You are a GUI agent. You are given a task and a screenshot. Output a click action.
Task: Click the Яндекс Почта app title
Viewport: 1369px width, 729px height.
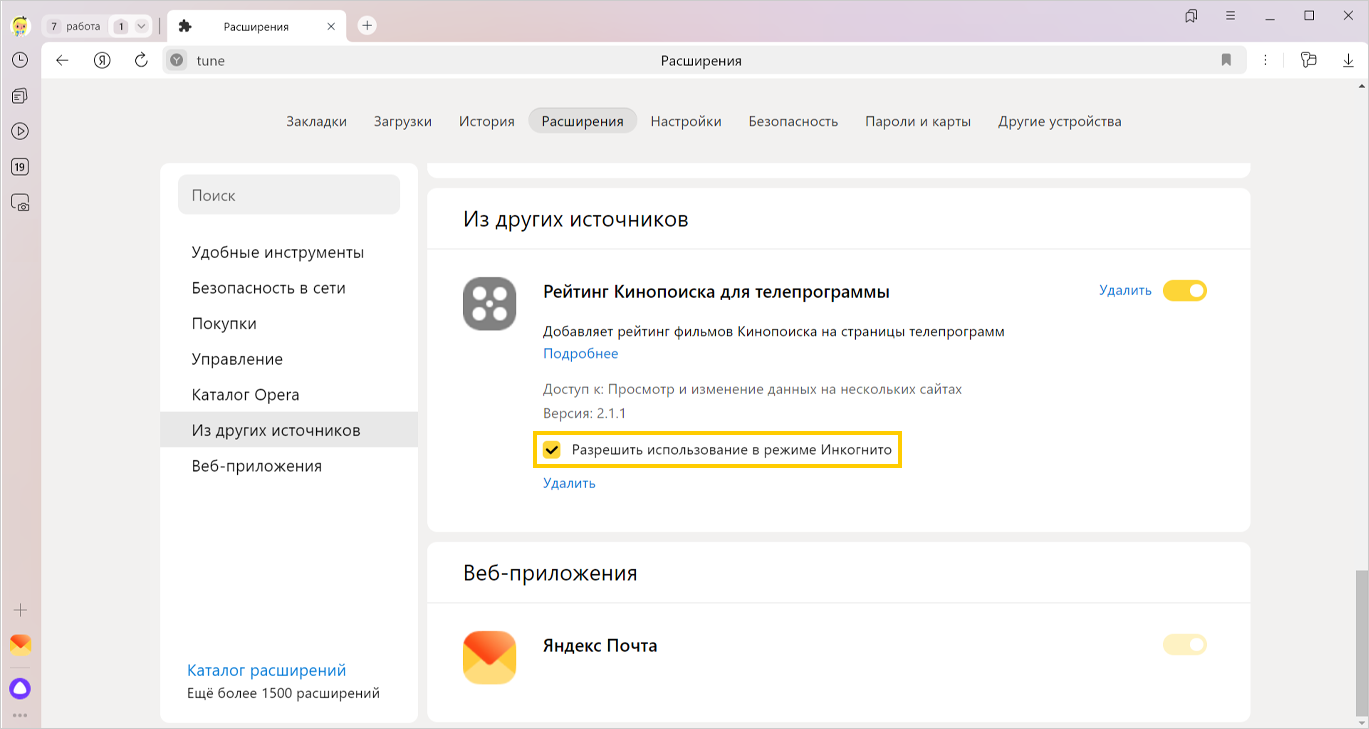pos(600,645)
